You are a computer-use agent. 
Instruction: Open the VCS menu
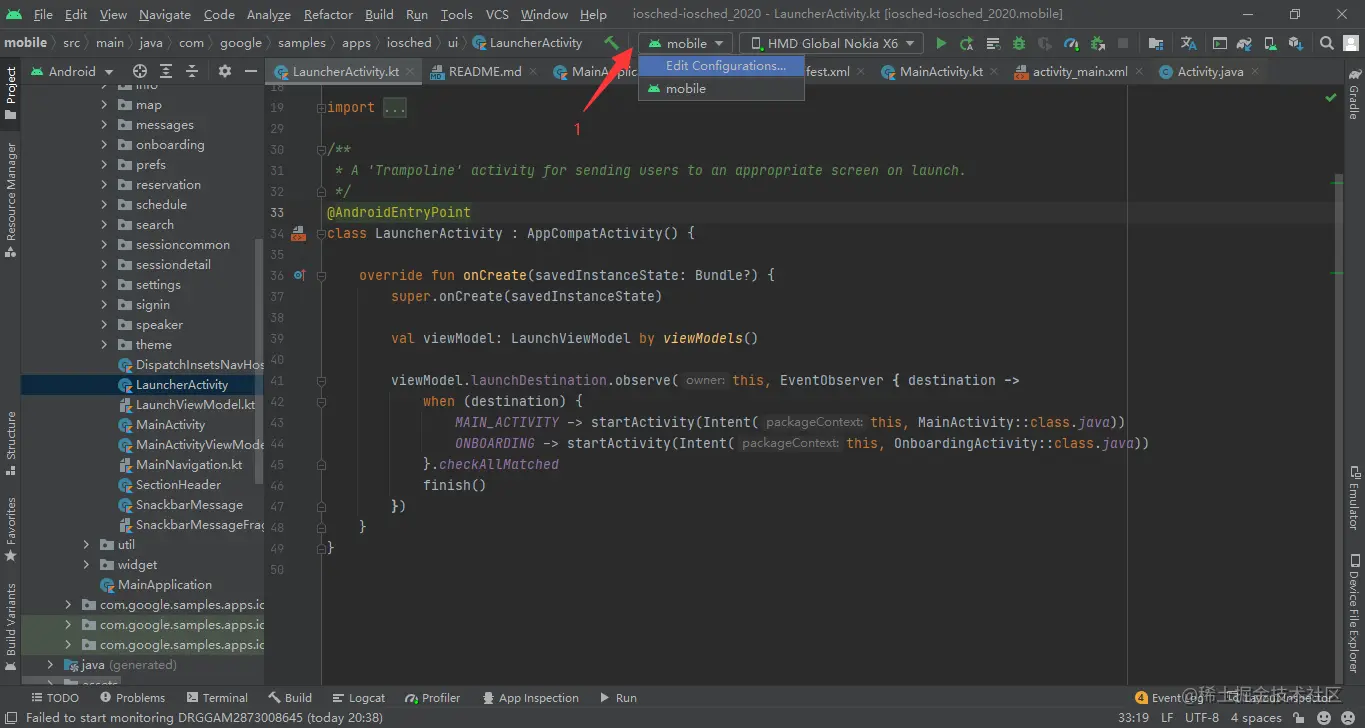[497, 15]
